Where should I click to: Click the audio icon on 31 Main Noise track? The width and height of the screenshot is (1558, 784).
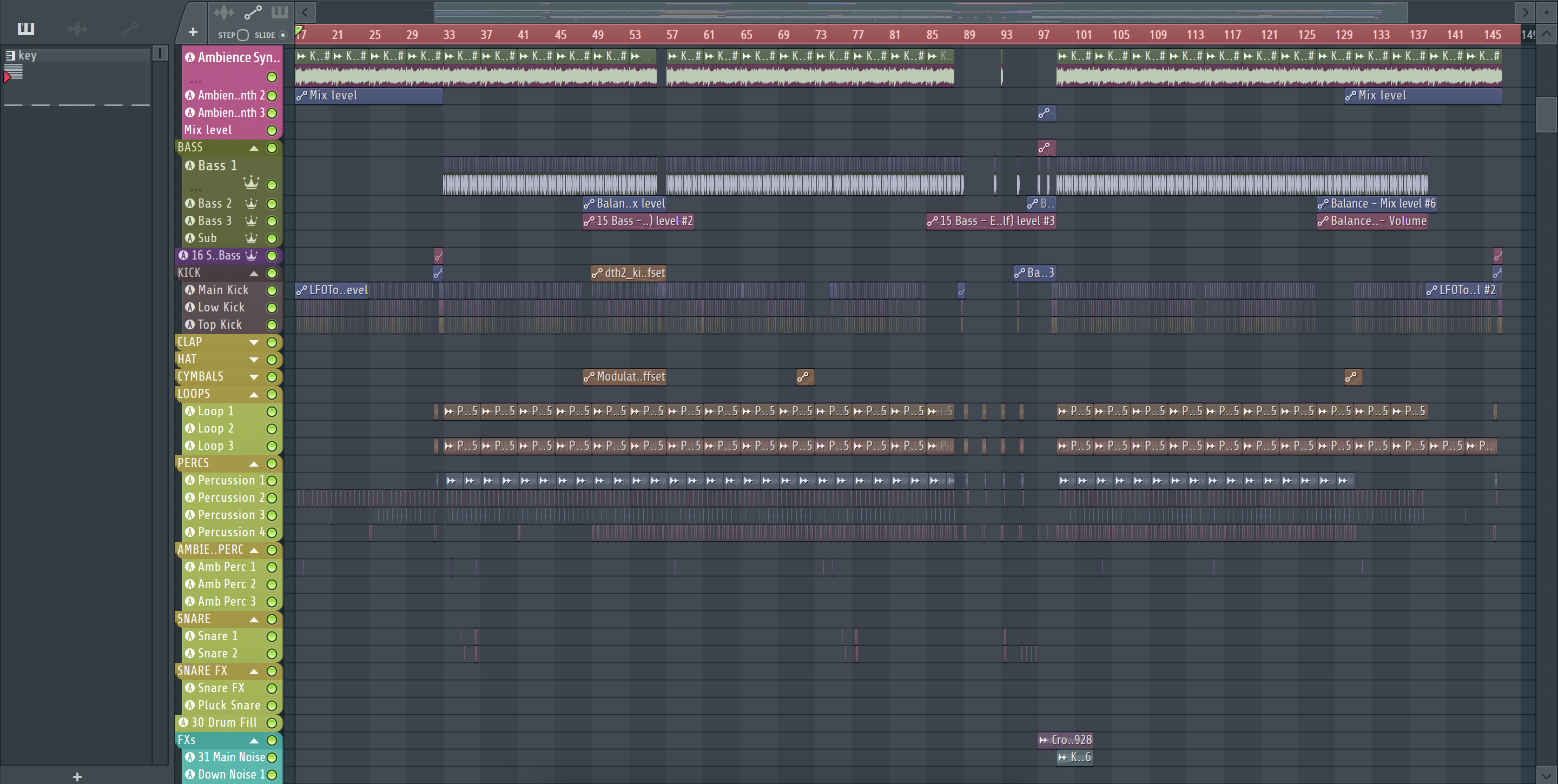[x=190, y=757]
